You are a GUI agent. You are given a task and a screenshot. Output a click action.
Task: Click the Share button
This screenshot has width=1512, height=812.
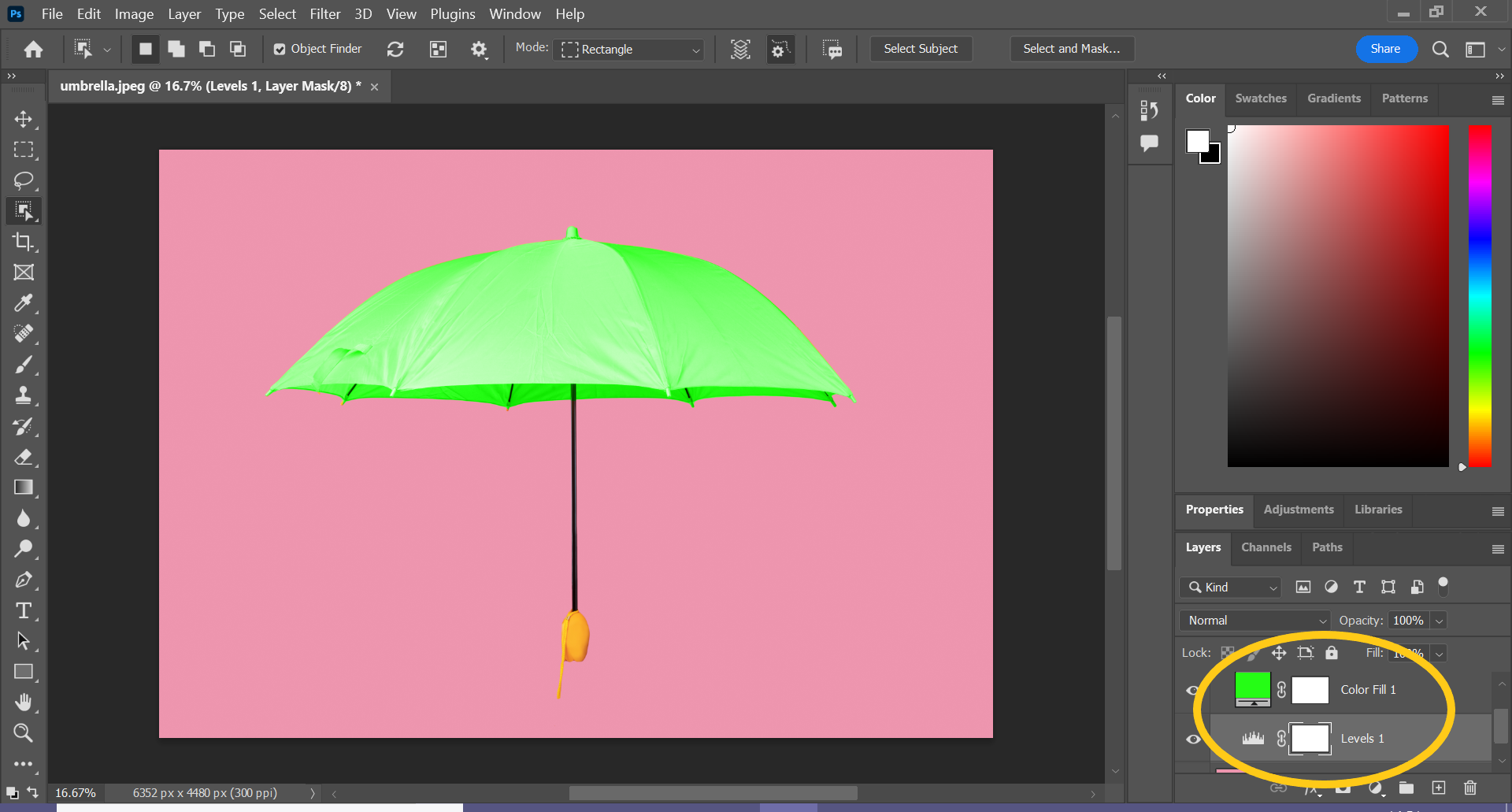coord(1385,49)
